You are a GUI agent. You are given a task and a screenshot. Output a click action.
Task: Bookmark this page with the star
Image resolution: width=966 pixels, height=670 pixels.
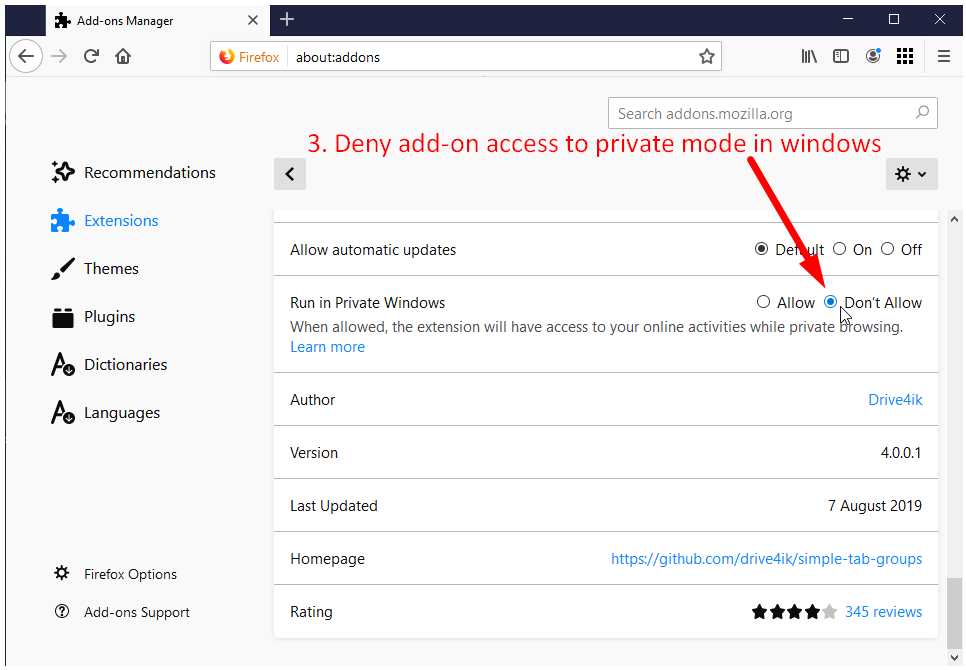[707, 57]
